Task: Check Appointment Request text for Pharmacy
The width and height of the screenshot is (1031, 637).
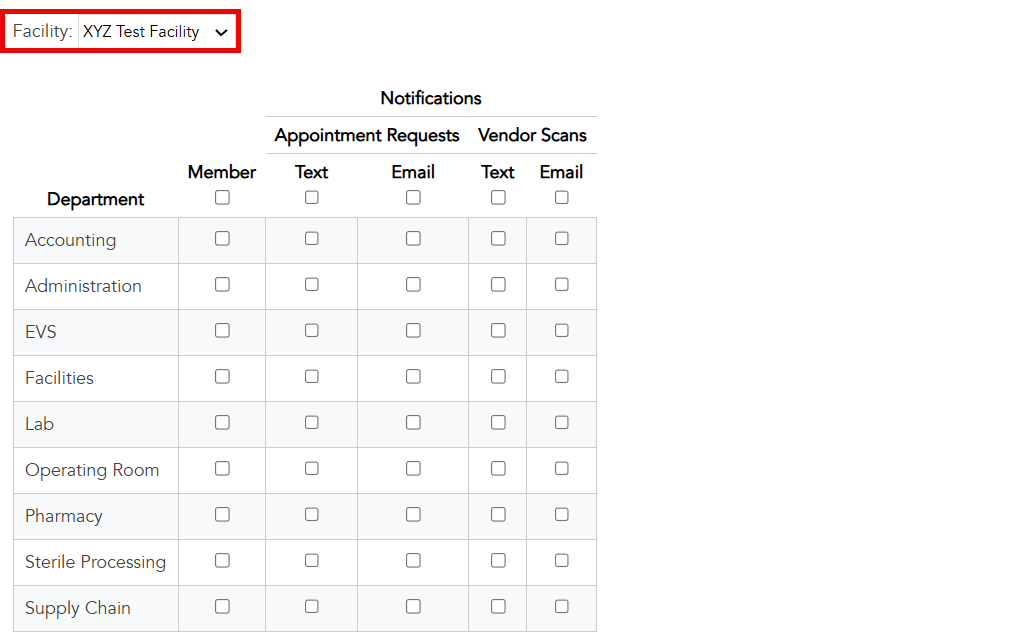Action: [311, 514]
